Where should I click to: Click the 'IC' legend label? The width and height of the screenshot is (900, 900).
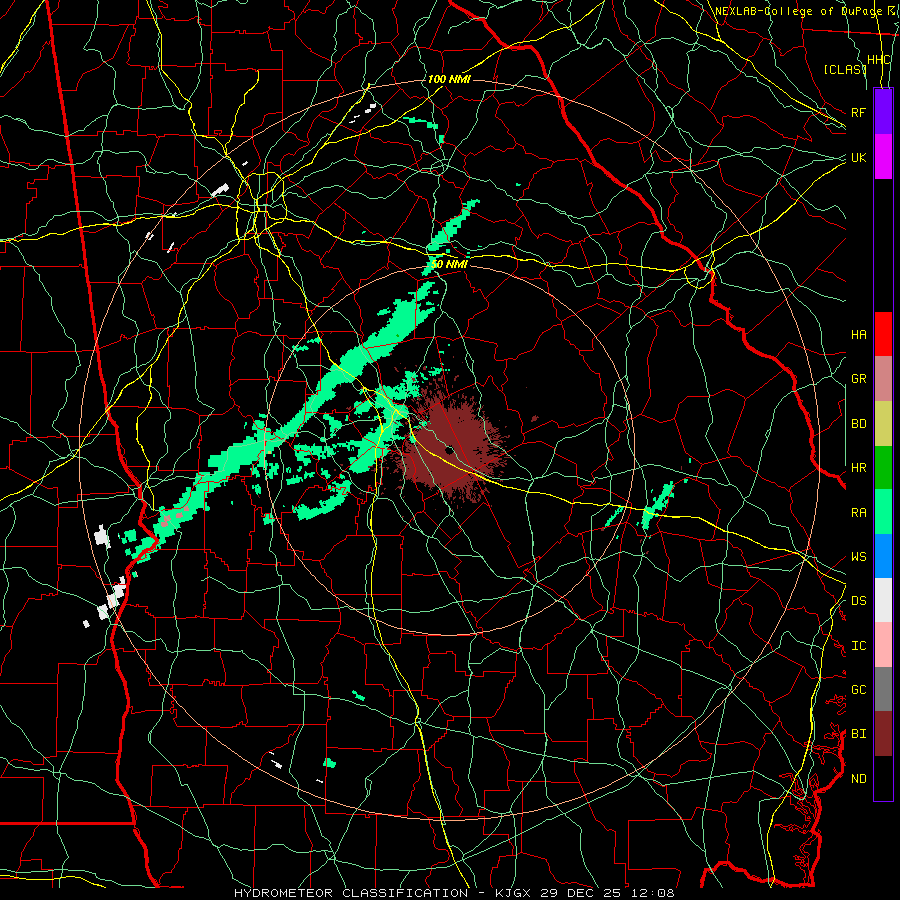coord(858,646)
